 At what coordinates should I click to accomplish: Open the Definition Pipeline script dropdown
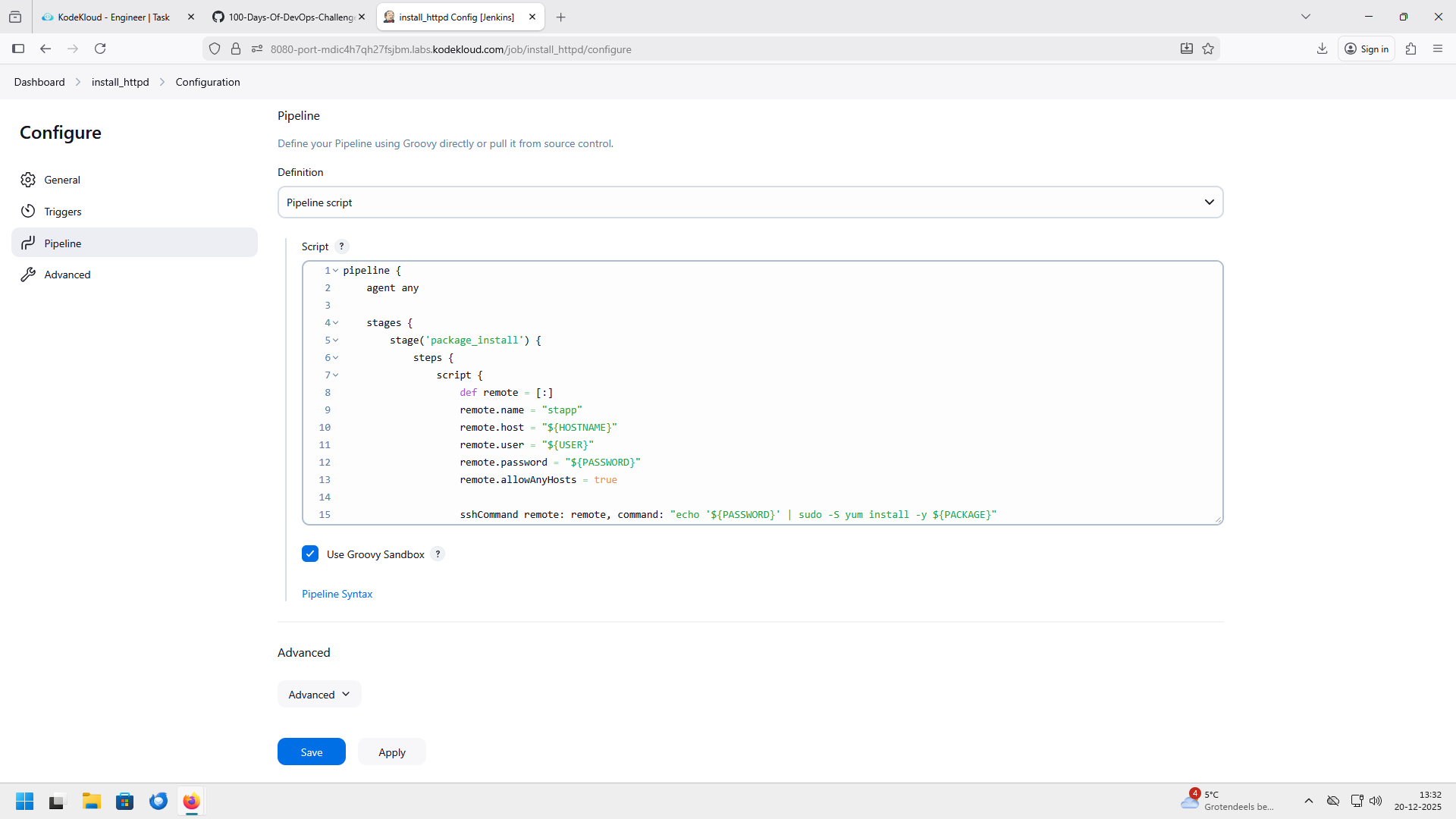tap(750, 202)
